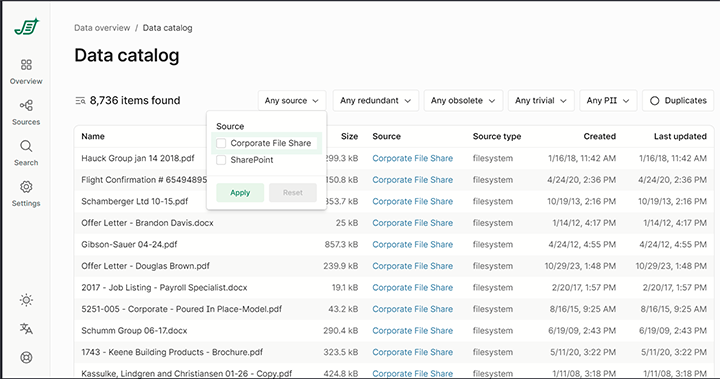720x379 pixels.
Task: Open Corporate File Share link in Keene Building row
Action: (412, 352)
